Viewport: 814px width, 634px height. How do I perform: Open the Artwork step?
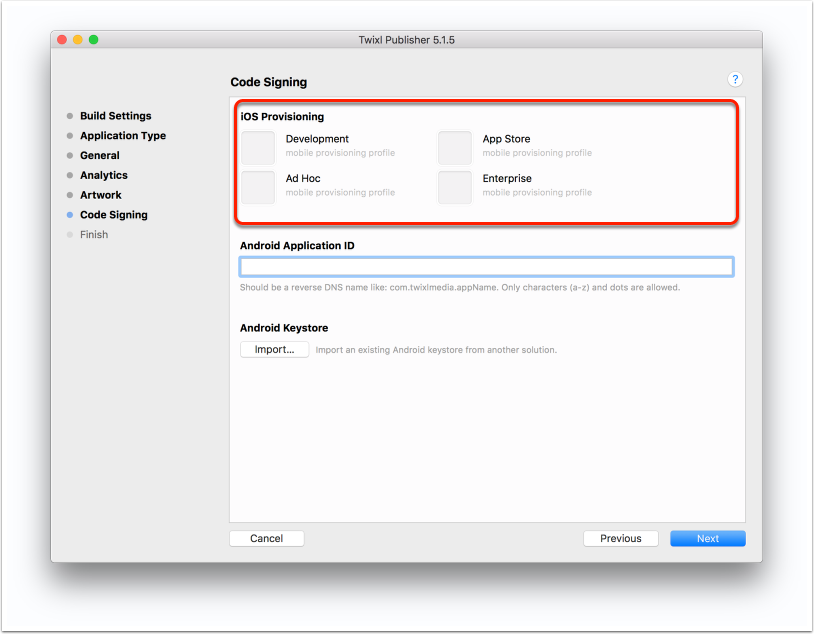click(100, 195)
